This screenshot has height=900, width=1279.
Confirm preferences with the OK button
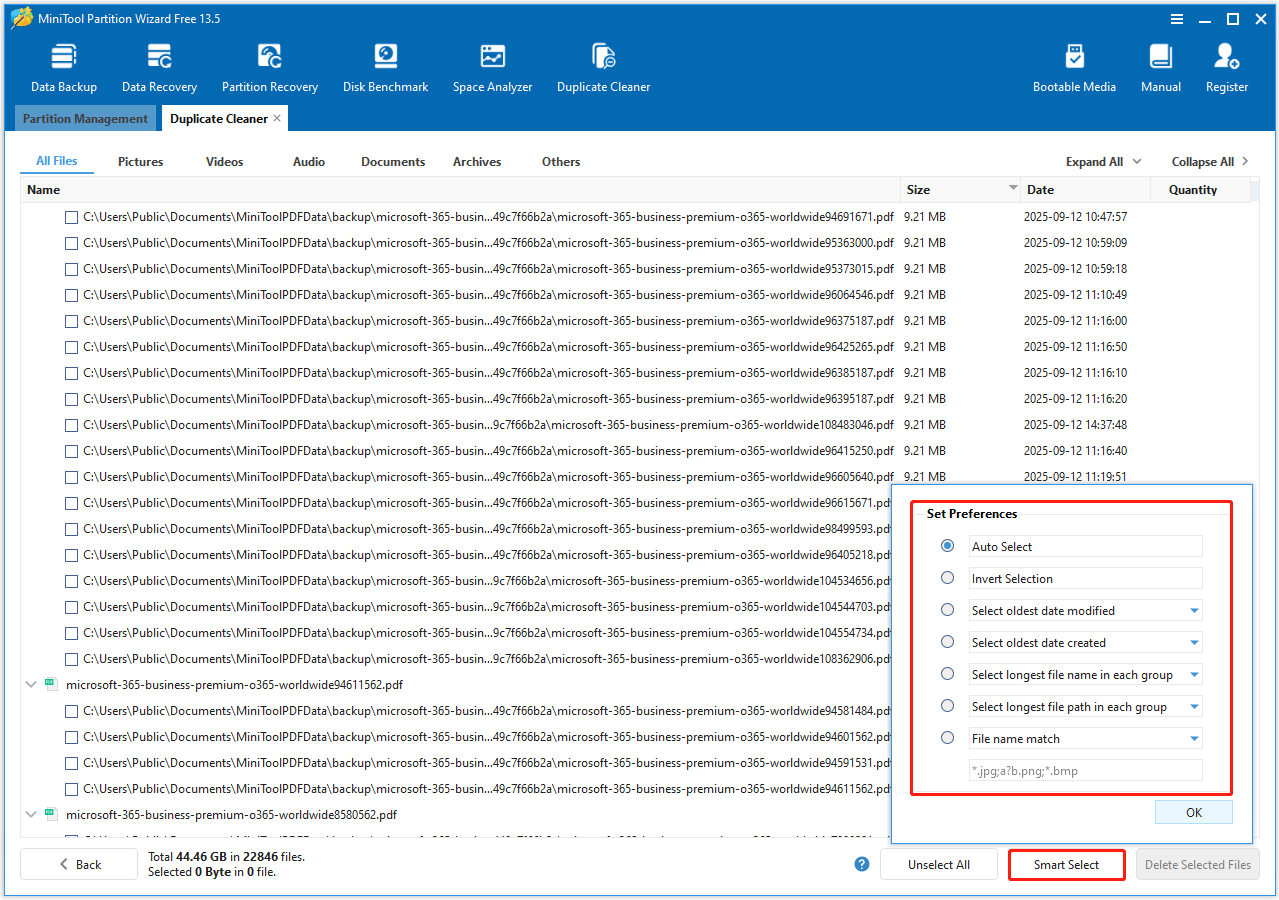pos(1193,812)
